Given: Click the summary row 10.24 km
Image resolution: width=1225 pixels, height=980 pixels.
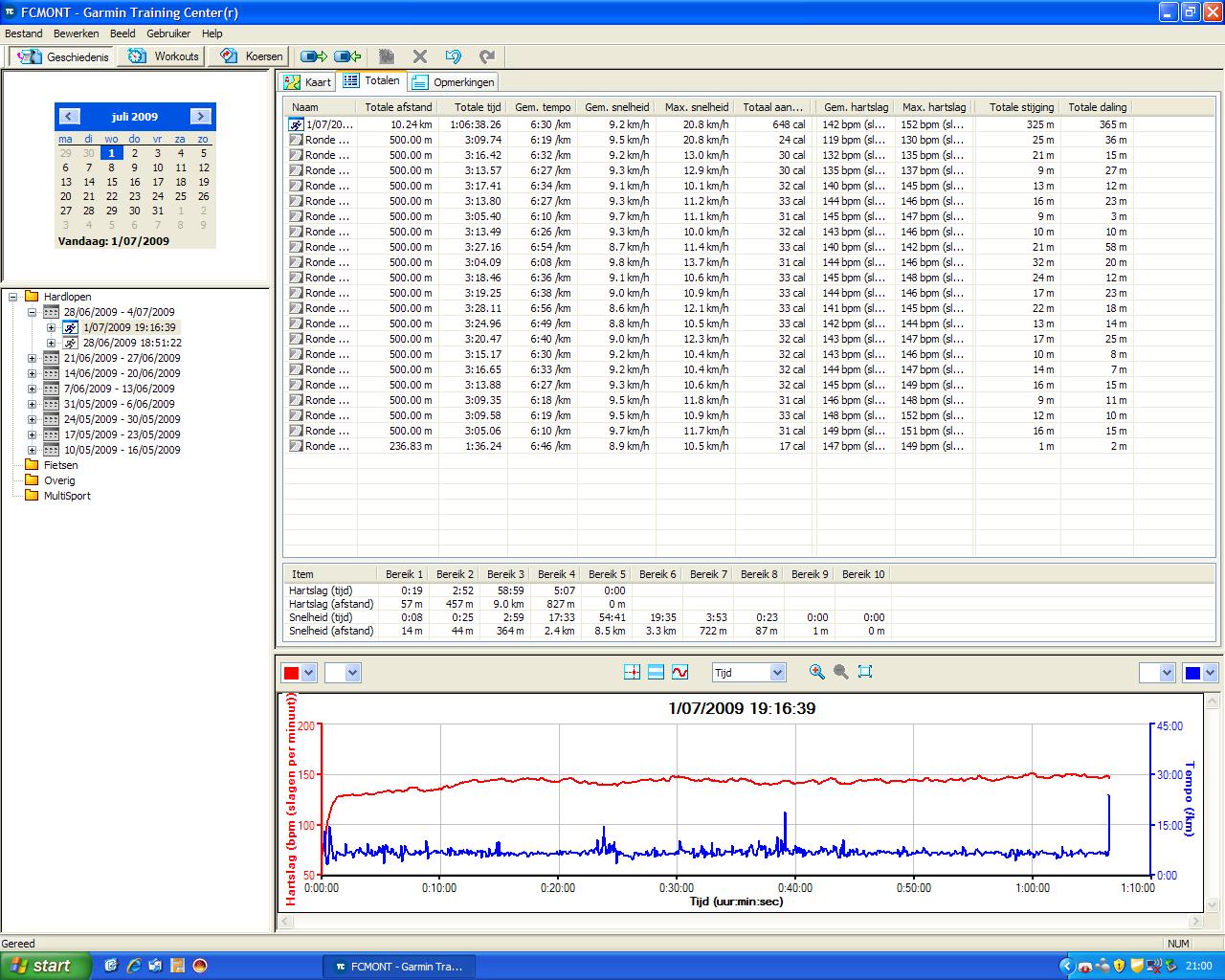Looking at the screenshot, I should pyautogui.click(x=708, y=124).
